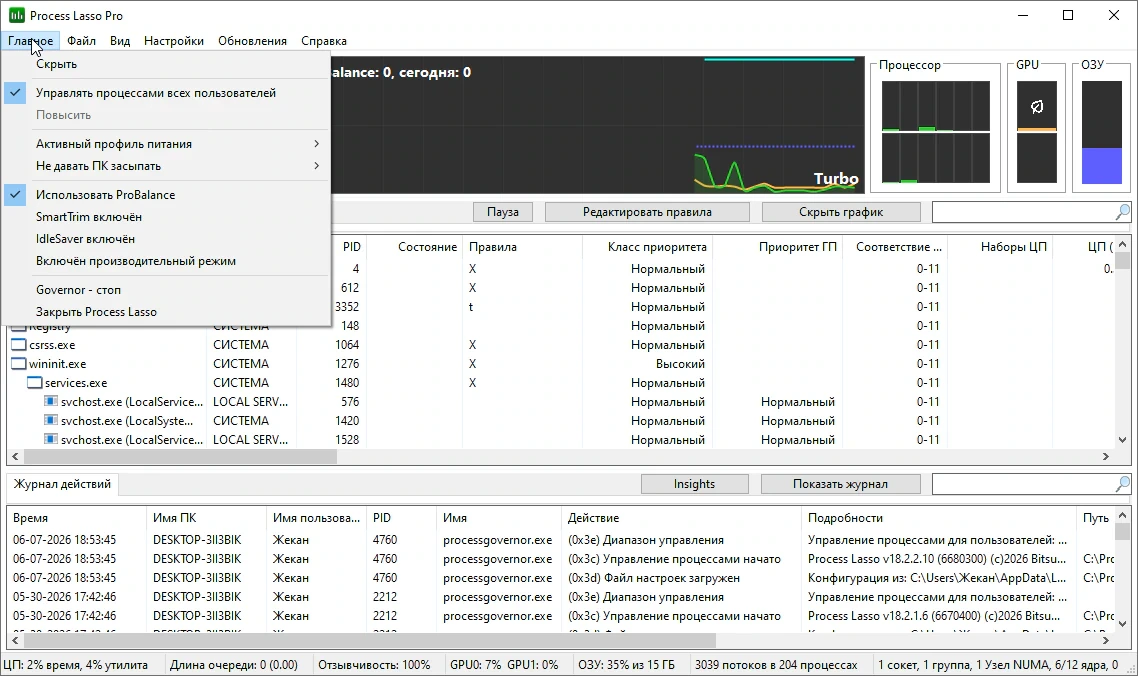Open the Справка menu
Screen dimensions: 1138x676
pos(324,41)
